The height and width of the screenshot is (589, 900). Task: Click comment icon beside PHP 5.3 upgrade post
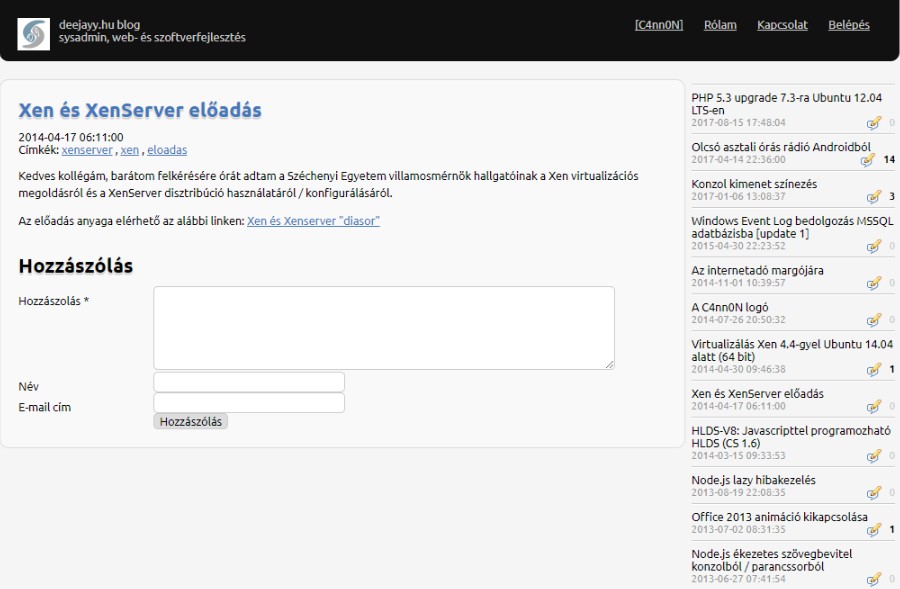(874, 123)
